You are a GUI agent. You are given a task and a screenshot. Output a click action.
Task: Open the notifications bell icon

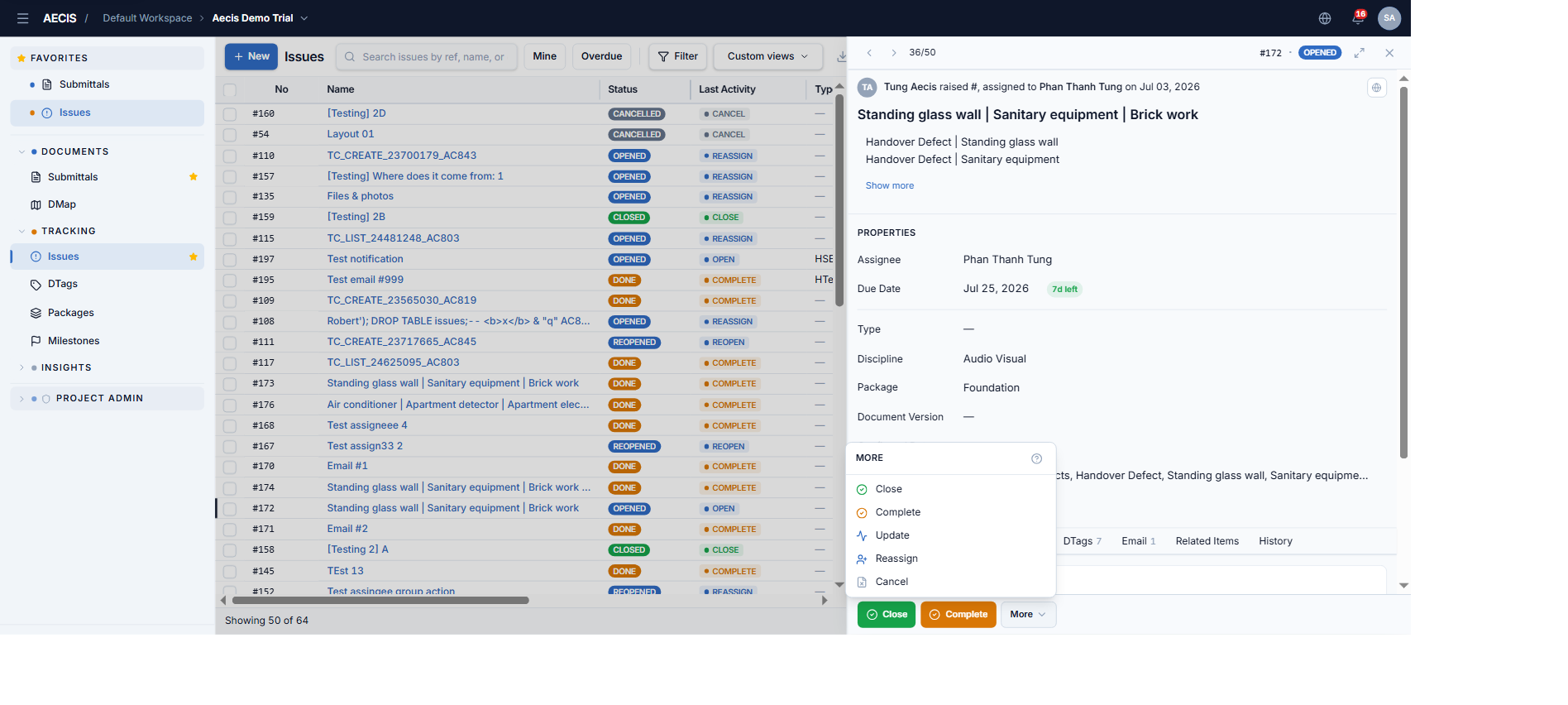(x=1358, y=18)
